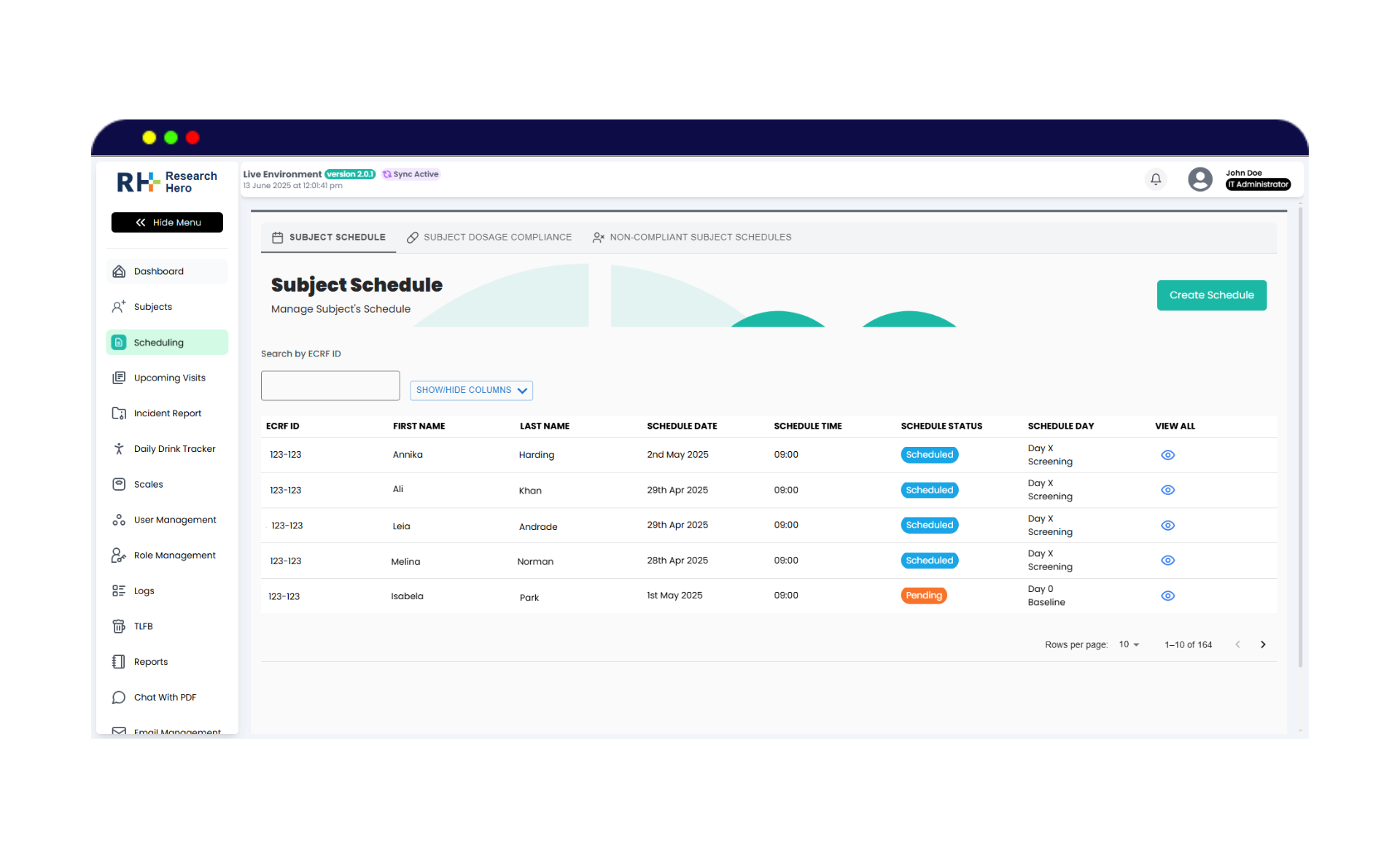Select the Subject Schedule tab
Image resolution: width=1400 pixels, height=858 pixels.
coord(329,238)
